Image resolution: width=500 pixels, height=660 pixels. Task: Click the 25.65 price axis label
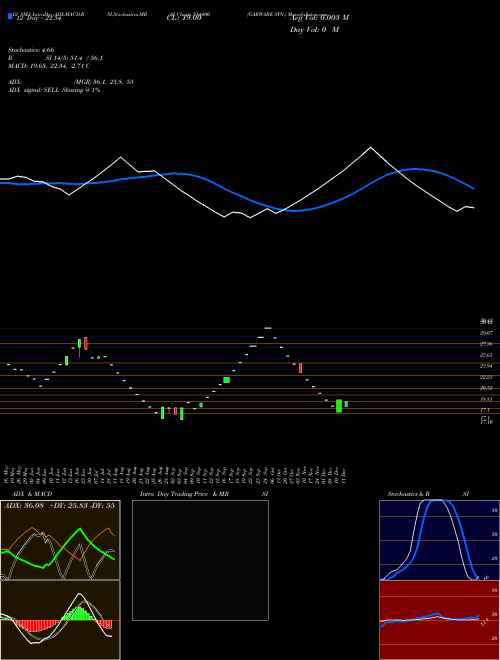(x=487, y=355)
